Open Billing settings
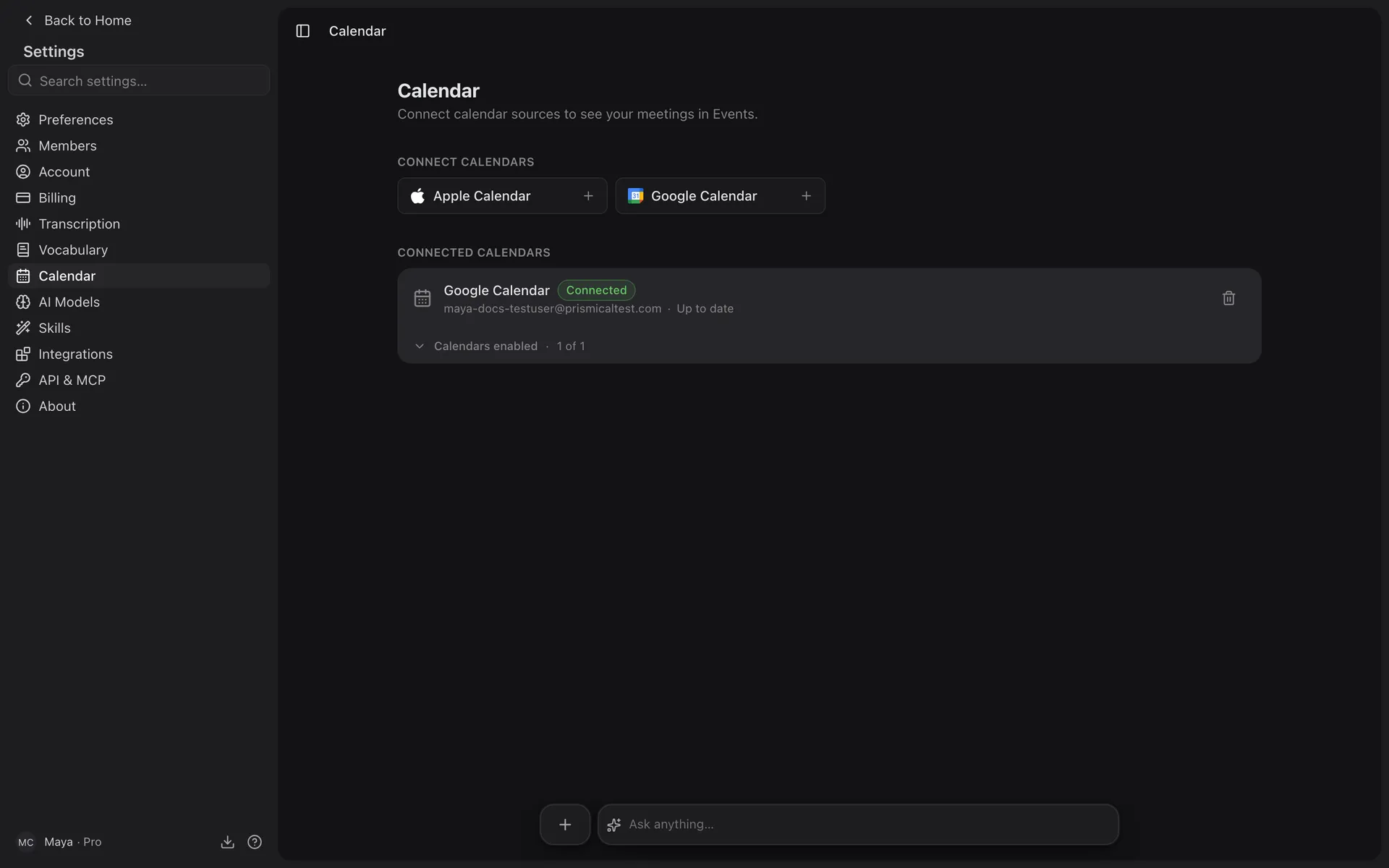 click(x=139, y=197)
